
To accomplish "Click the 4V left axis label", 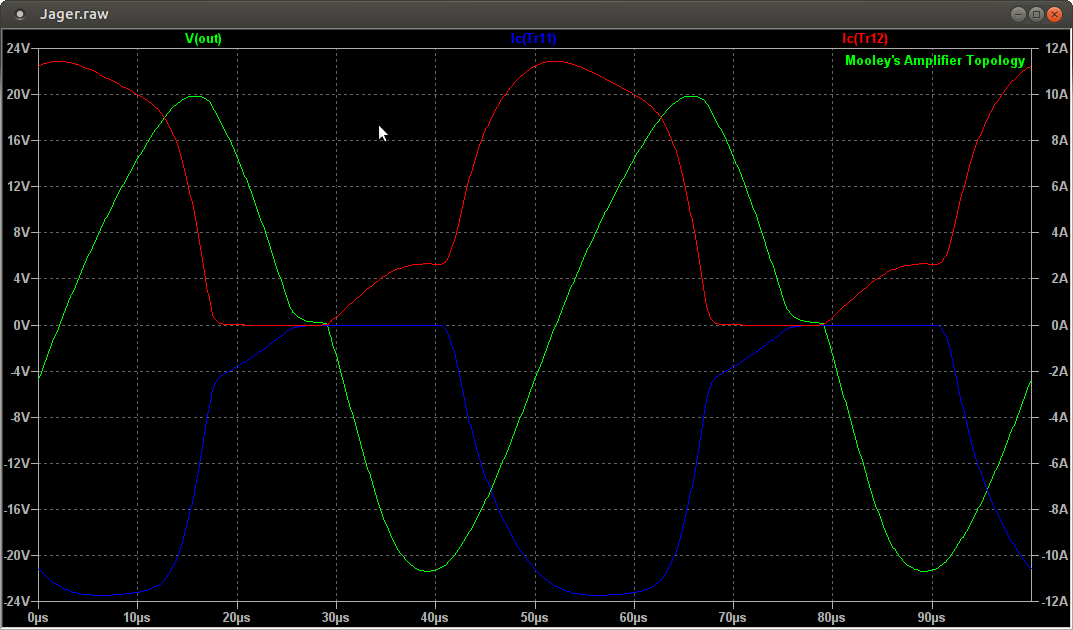I will coord(22,278).
